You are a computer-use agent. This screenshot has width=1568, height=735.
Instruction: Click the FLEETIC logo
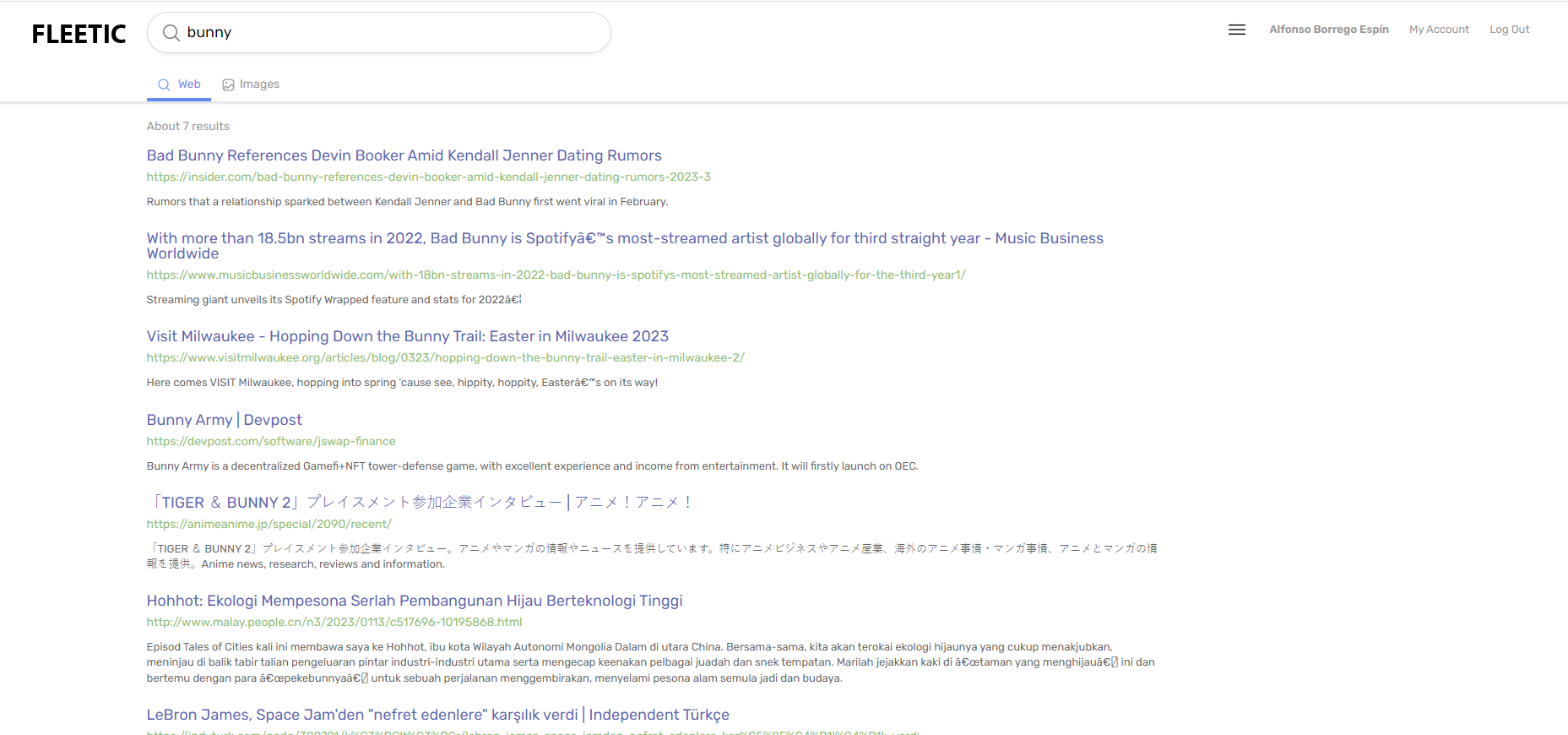[x=79, y=34]
